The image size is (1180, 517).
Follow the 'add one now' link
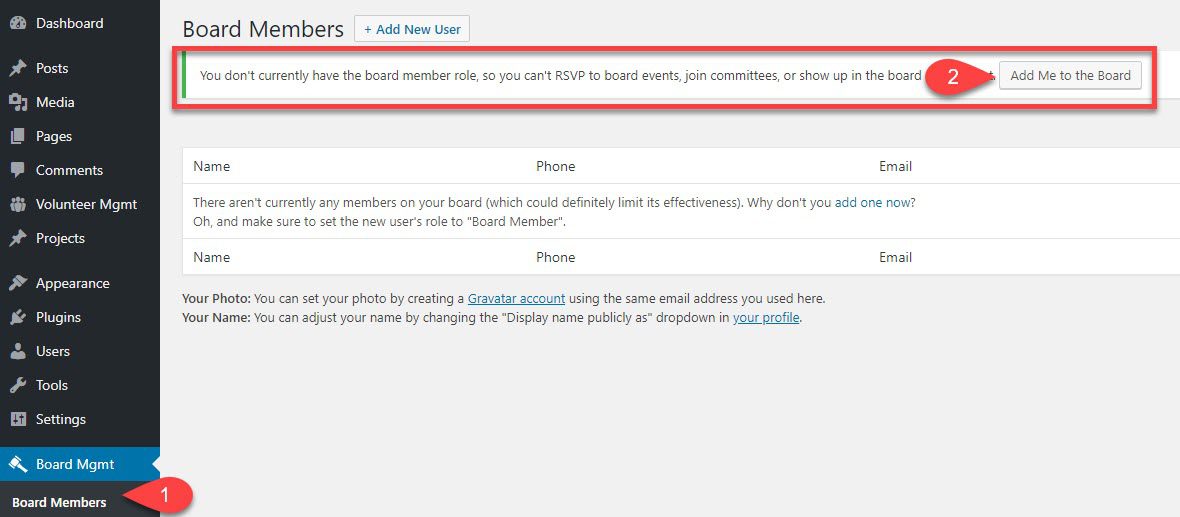coord(873,202)
